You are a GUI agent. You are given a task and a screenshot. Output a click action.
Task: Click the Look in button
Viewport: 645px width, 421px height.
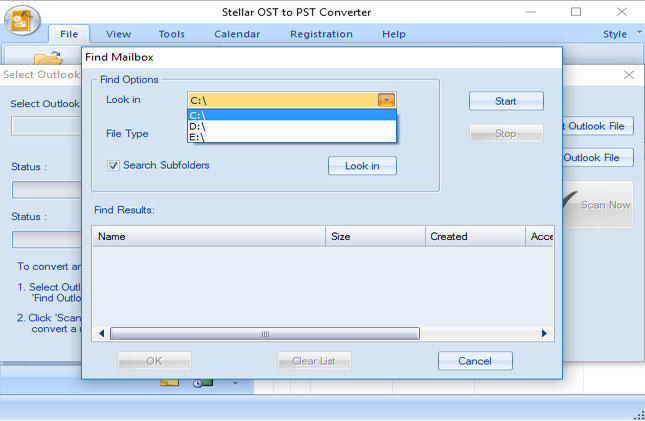tap(362, 166)
